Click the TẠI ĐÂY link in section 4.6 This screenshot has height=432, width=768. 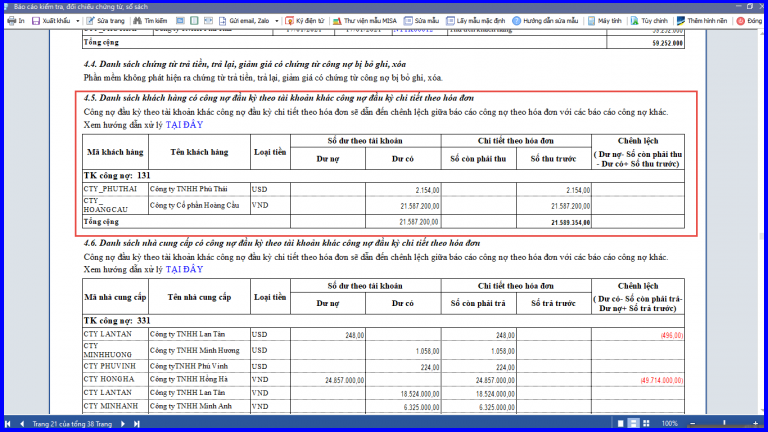click(184, 269)
